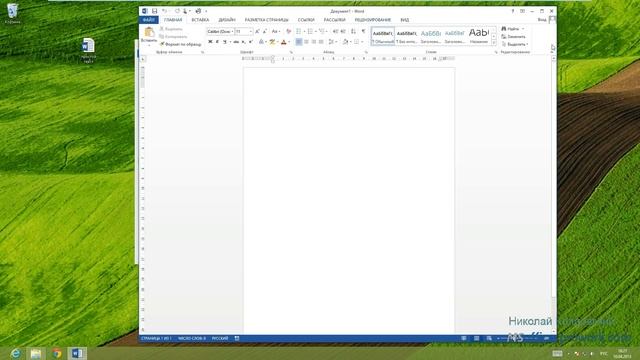Toggle Align Left paragraph alignment

point(299,42)
